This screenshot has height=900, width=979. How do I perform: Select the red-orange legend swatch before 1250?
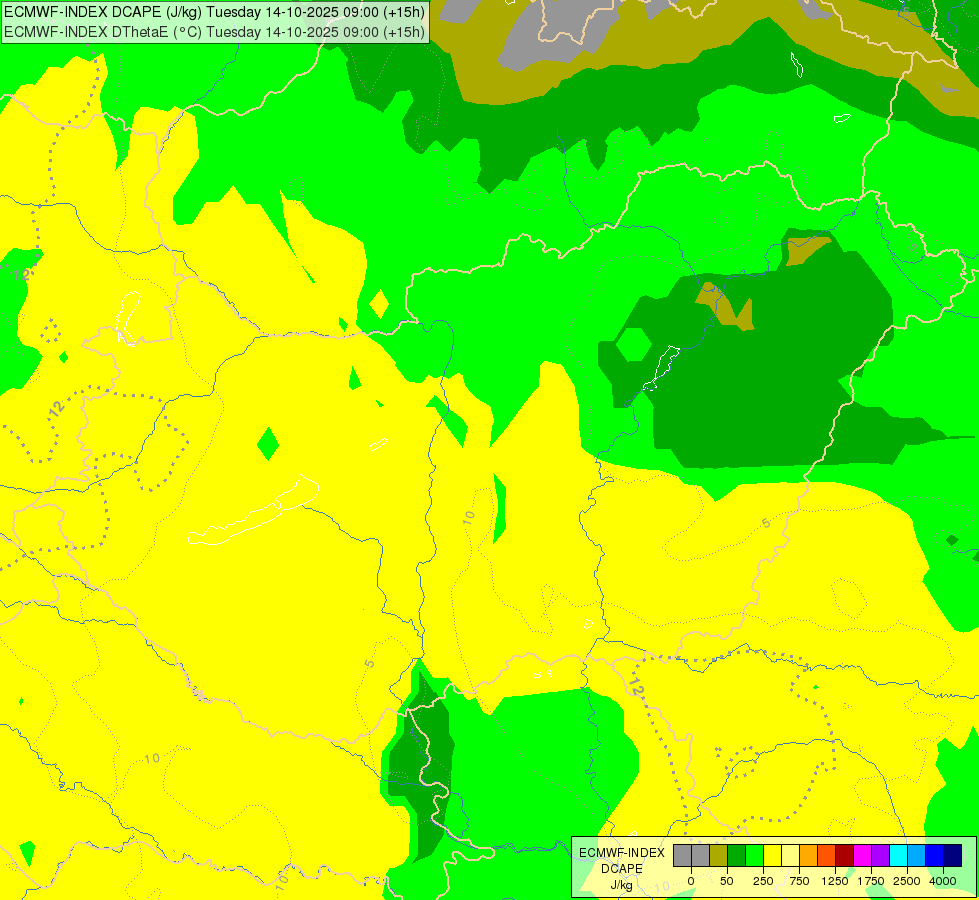tap(827, 855)
